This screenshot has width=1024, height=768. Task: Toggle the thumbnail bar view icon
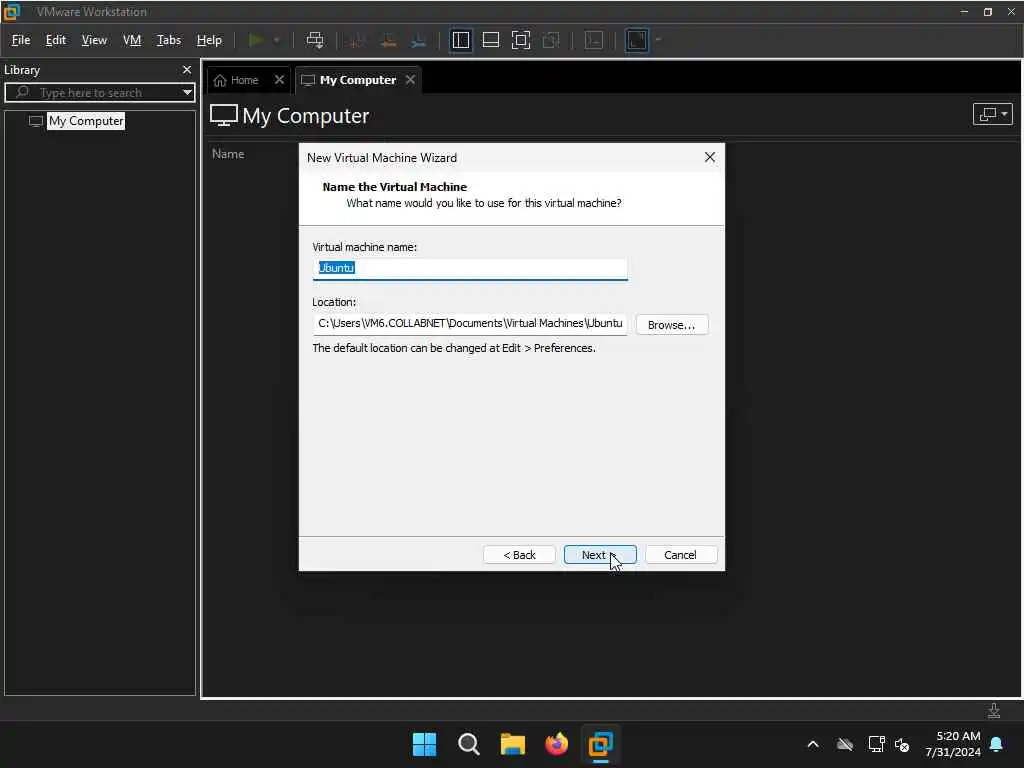pos(490,40)
